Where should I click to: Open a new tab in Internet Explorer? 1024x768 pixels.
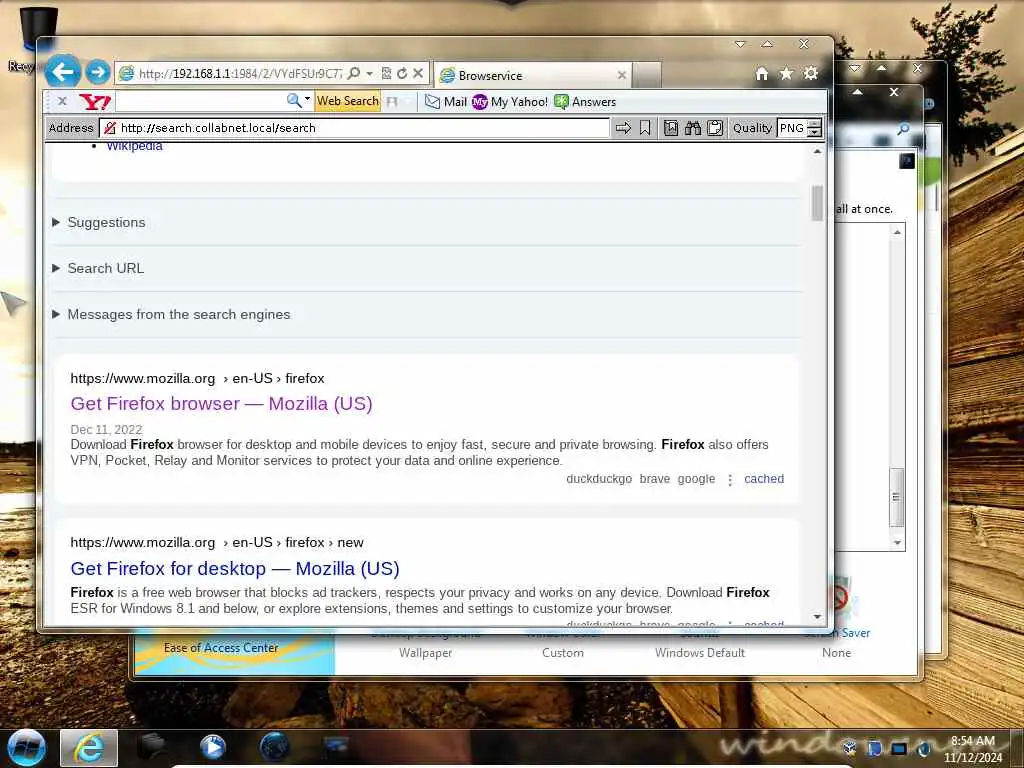[x=647, y=75]
